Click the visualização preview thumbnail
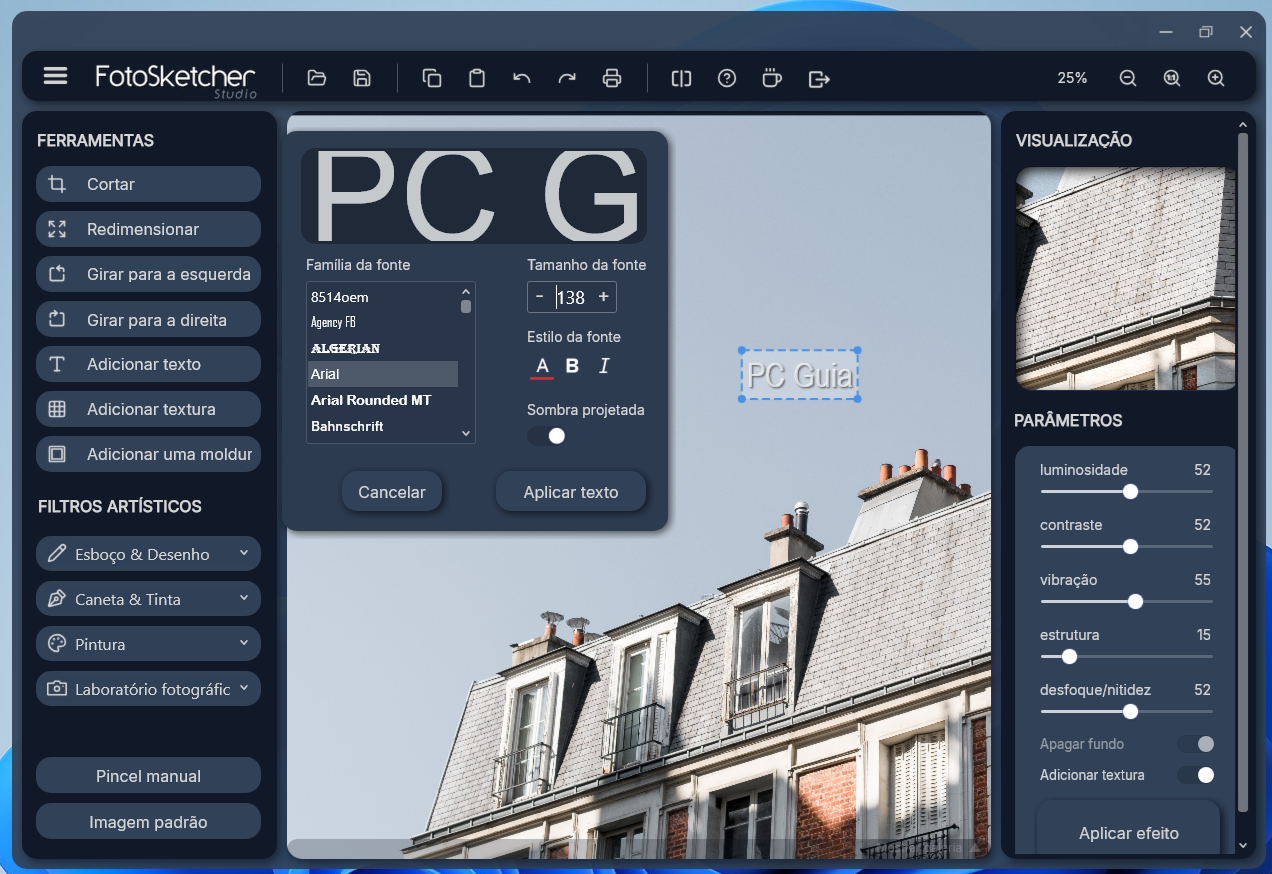 [1125, 278]
